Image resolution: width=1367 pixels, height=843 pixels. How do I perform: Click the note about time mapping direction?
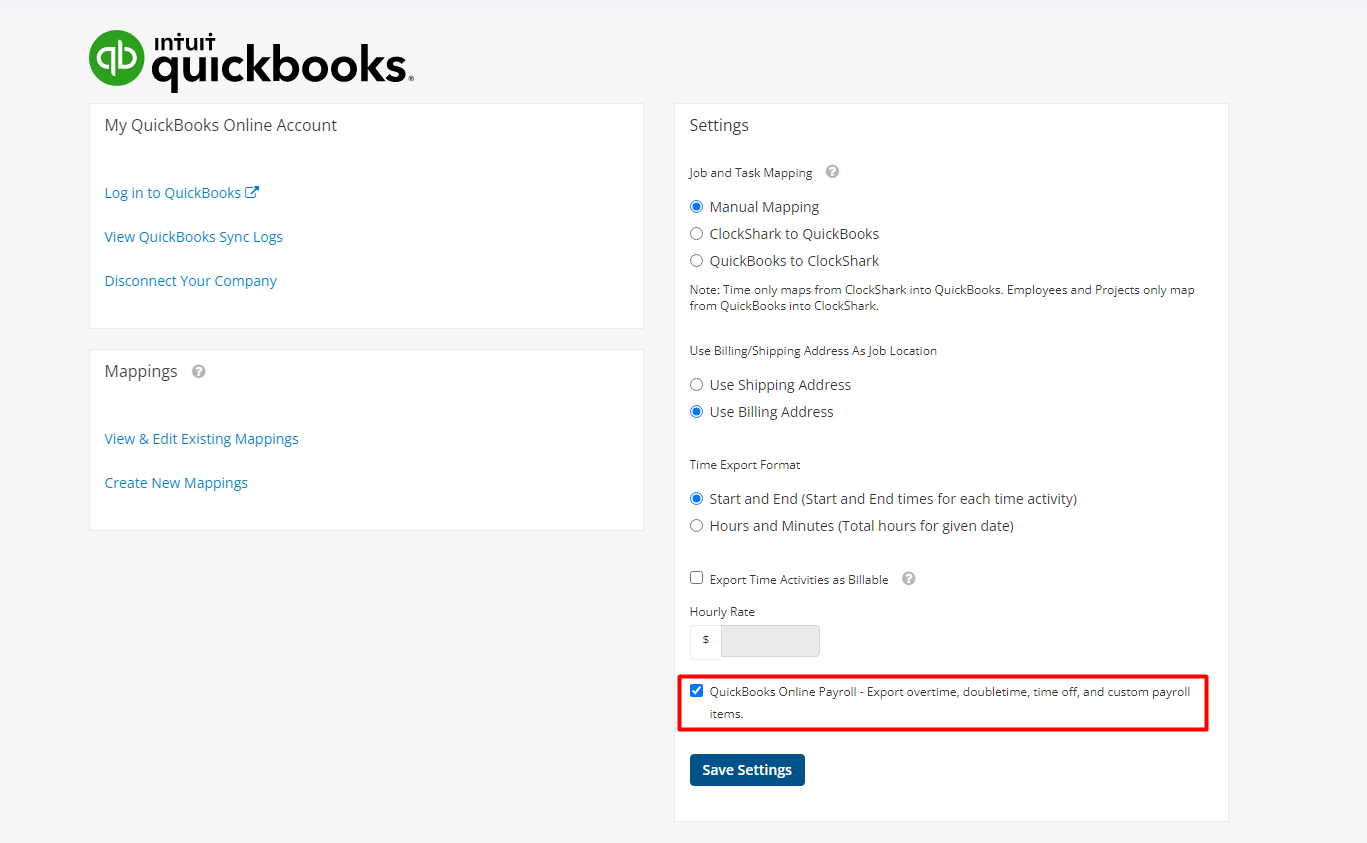point(942,298)
